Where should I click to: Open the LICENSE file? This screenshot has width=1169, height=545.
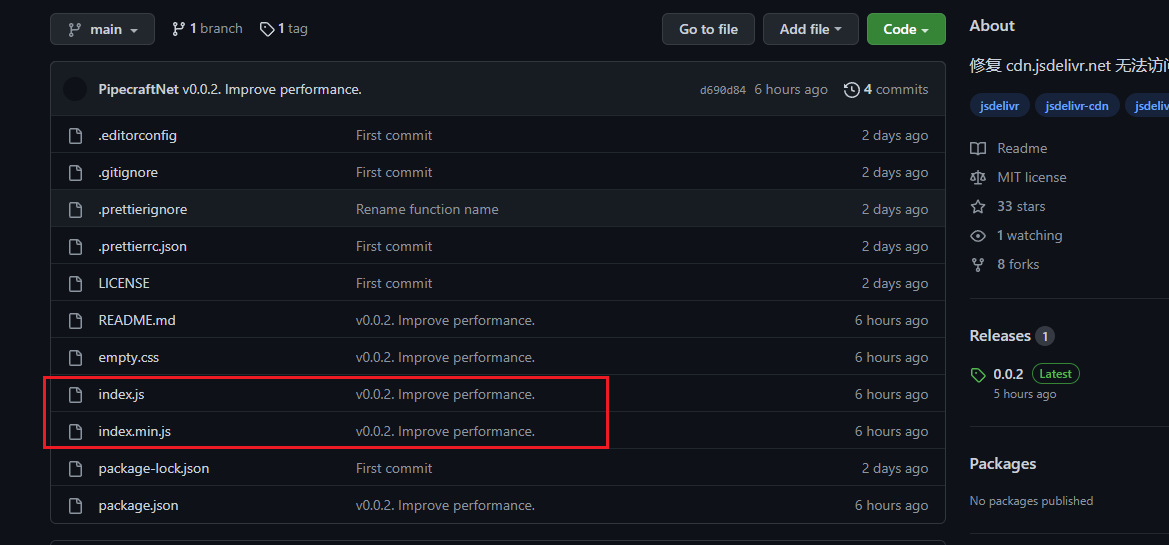[x=124, y=283]
